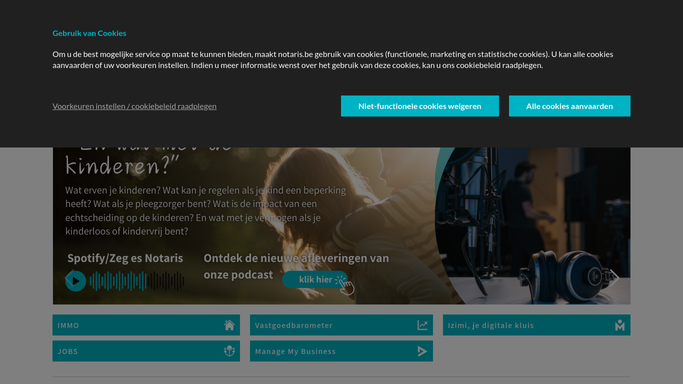Screen dimensions: 683x384
Task: Click 'Spotify/Zeg es Notaris' text
Action: [125, 258]
